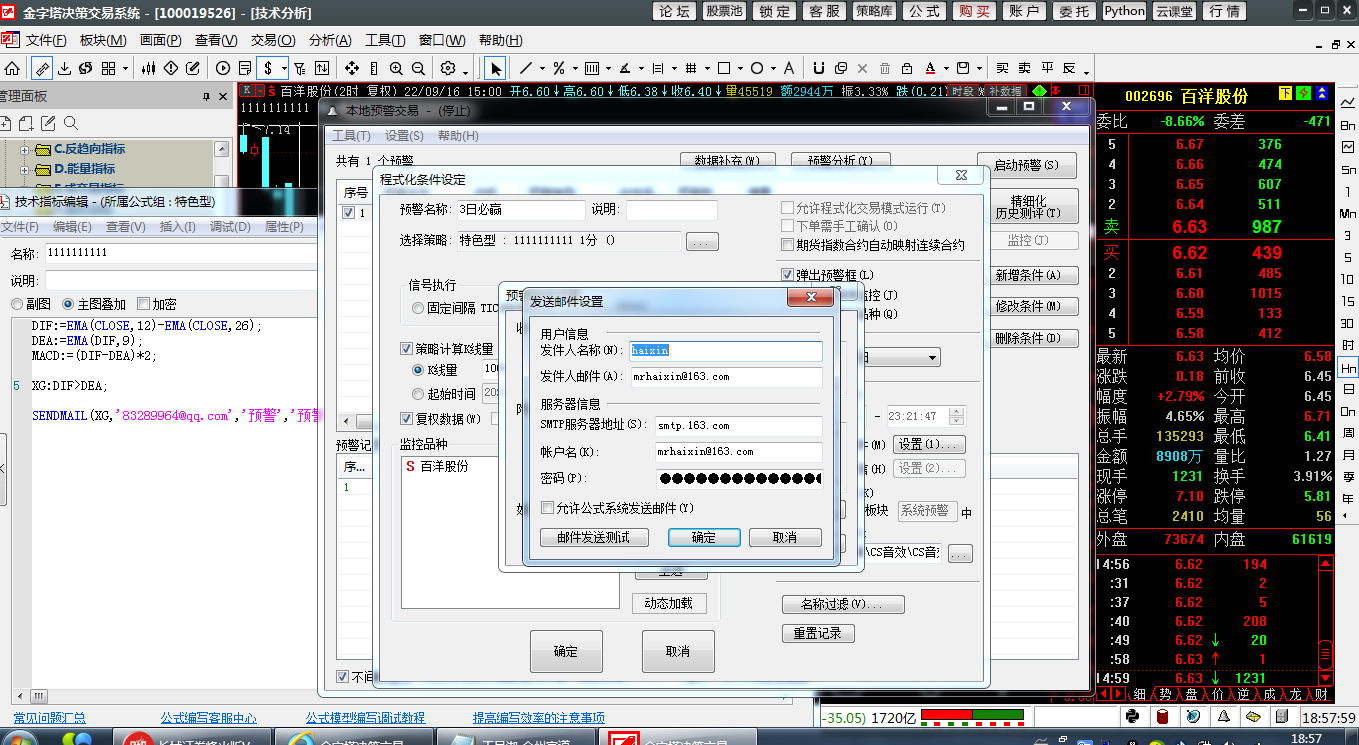Select the text annotation A tool
Image resolution: width=1359 pixels, height=745 pixels.
pyautogui.click(x=789, y=68)
